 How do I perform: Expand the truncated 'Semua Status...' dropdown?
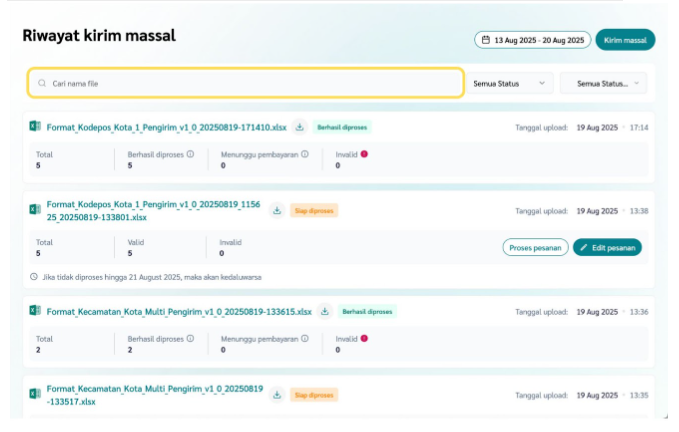coord(603,83)
